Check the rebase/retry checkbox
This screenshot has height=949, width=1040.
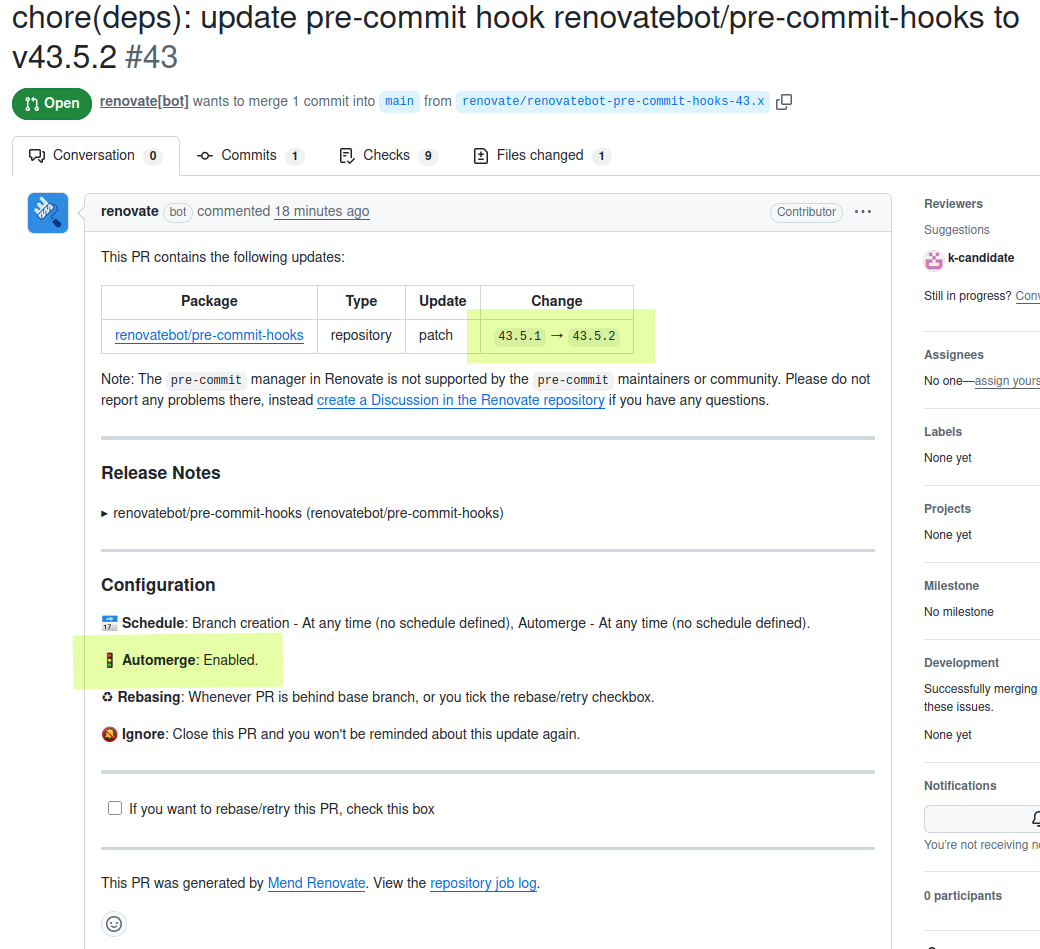pos(115,808)
